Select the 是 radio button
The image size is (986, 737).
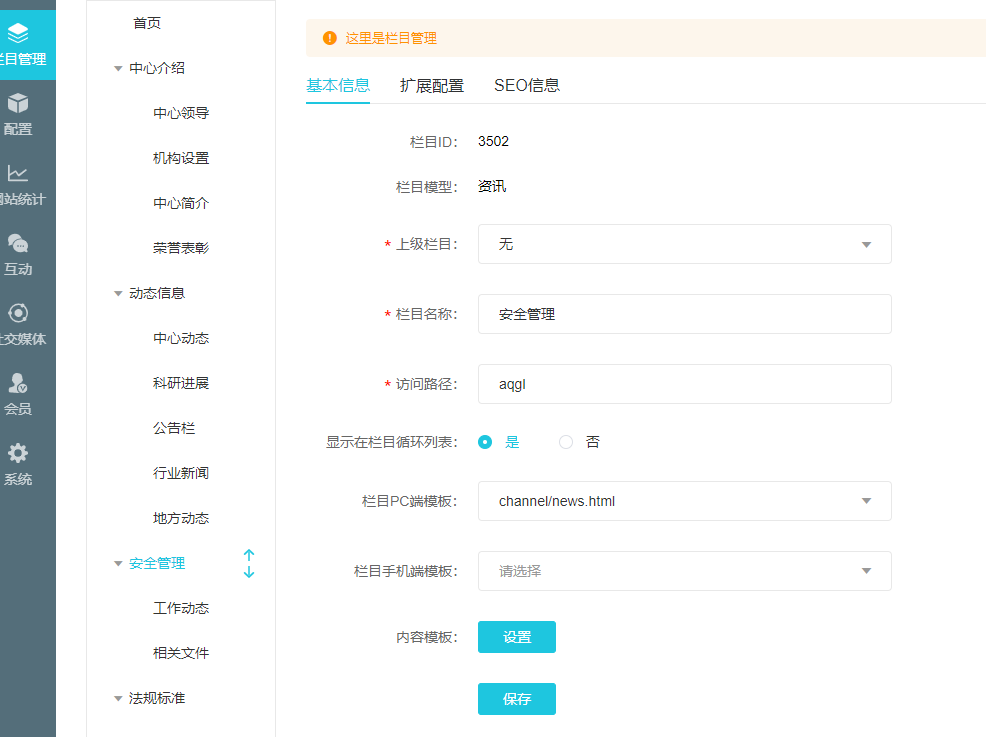tap(485, 442)
